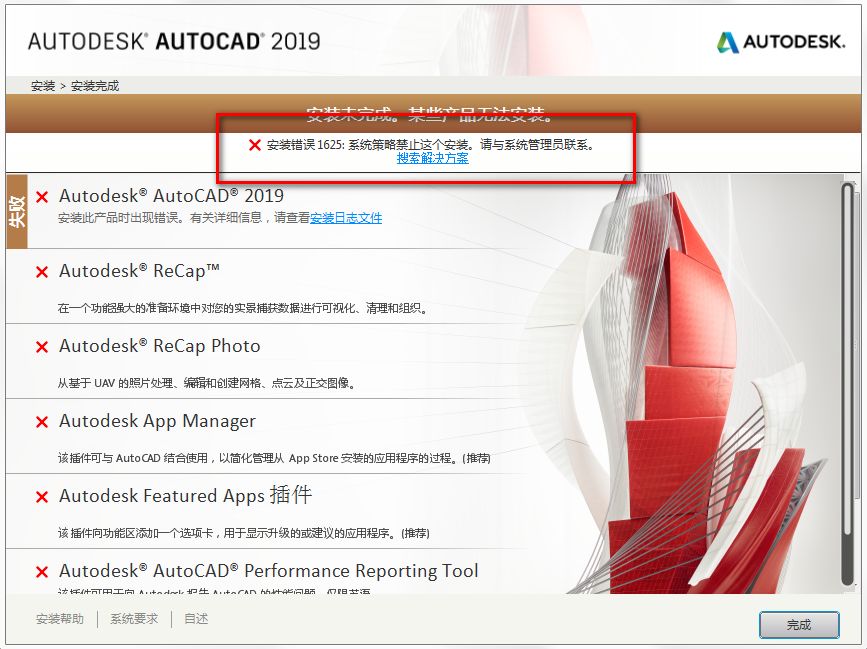
Task: Click 安装完成 in the breadcrumb
Action: click(95, 86)
